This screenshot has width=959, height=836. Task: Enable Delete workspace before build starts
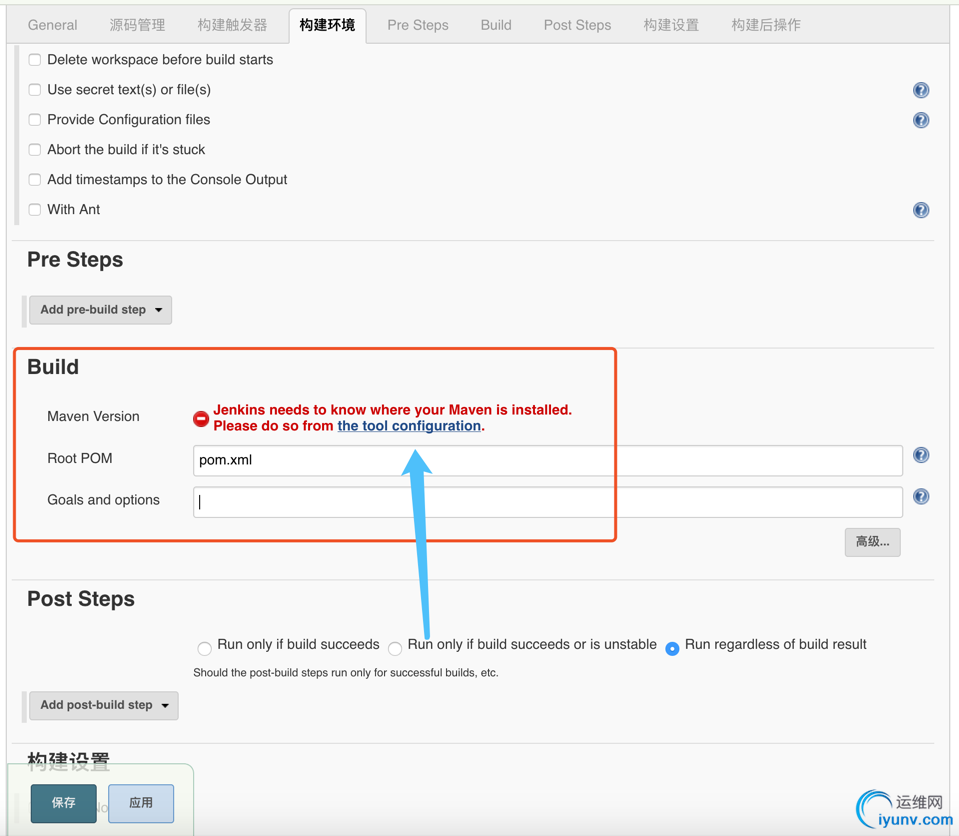click(35, 60)
